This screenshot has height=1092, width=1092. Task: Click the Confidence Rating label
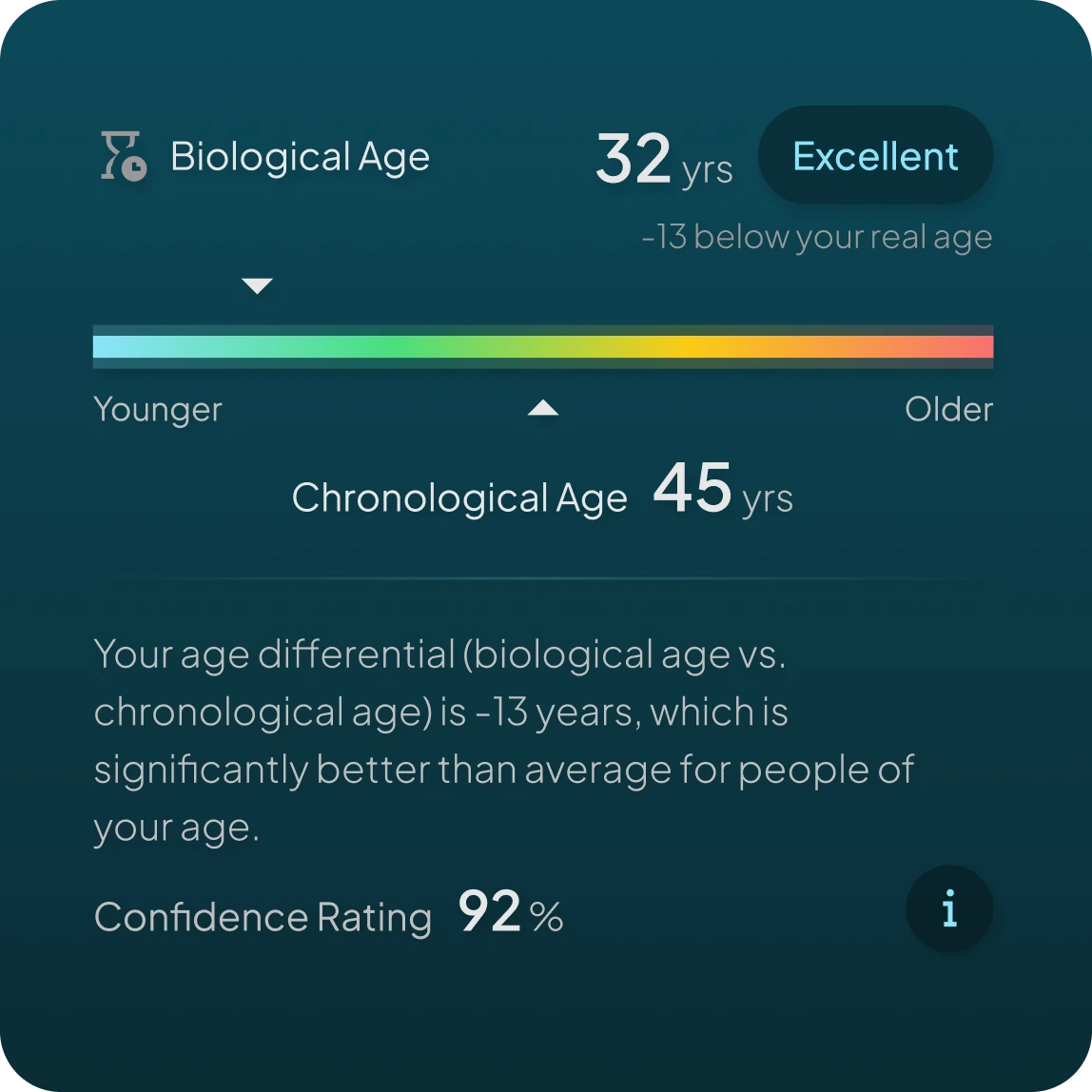(x=263, y=918)
